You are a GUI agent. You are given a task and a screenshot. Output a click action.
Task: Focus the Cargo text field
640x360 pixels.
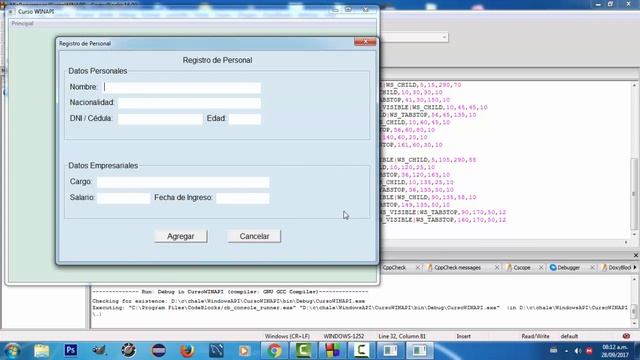[183, 182]
